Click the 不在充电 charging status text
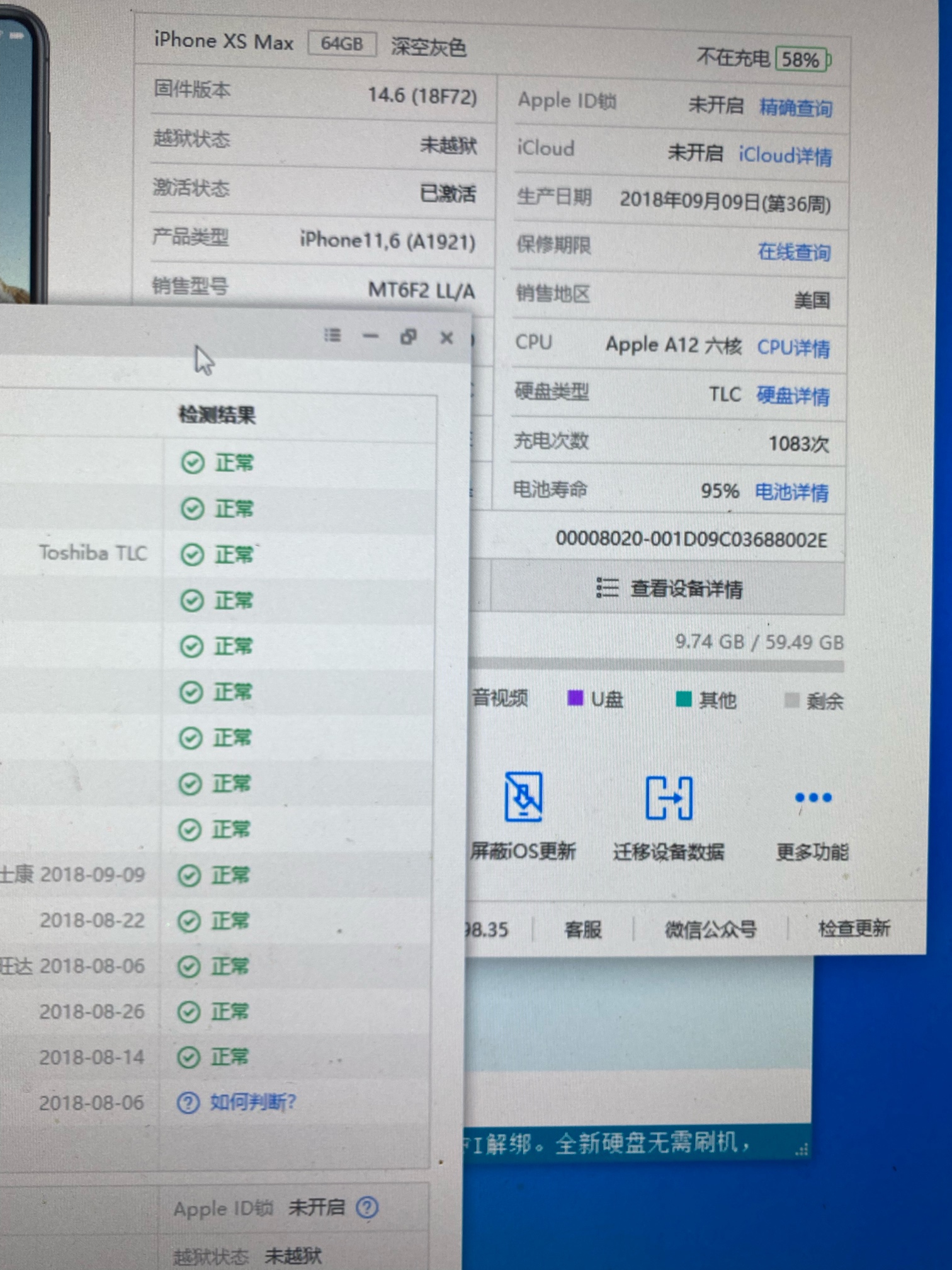The width and height of the screenshot is (952, 1270). click(x=734, y=58)
